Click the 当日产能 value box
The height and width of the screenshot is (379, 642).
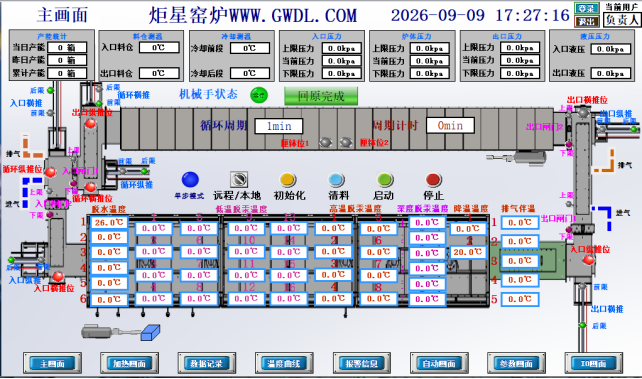(67, 47)
